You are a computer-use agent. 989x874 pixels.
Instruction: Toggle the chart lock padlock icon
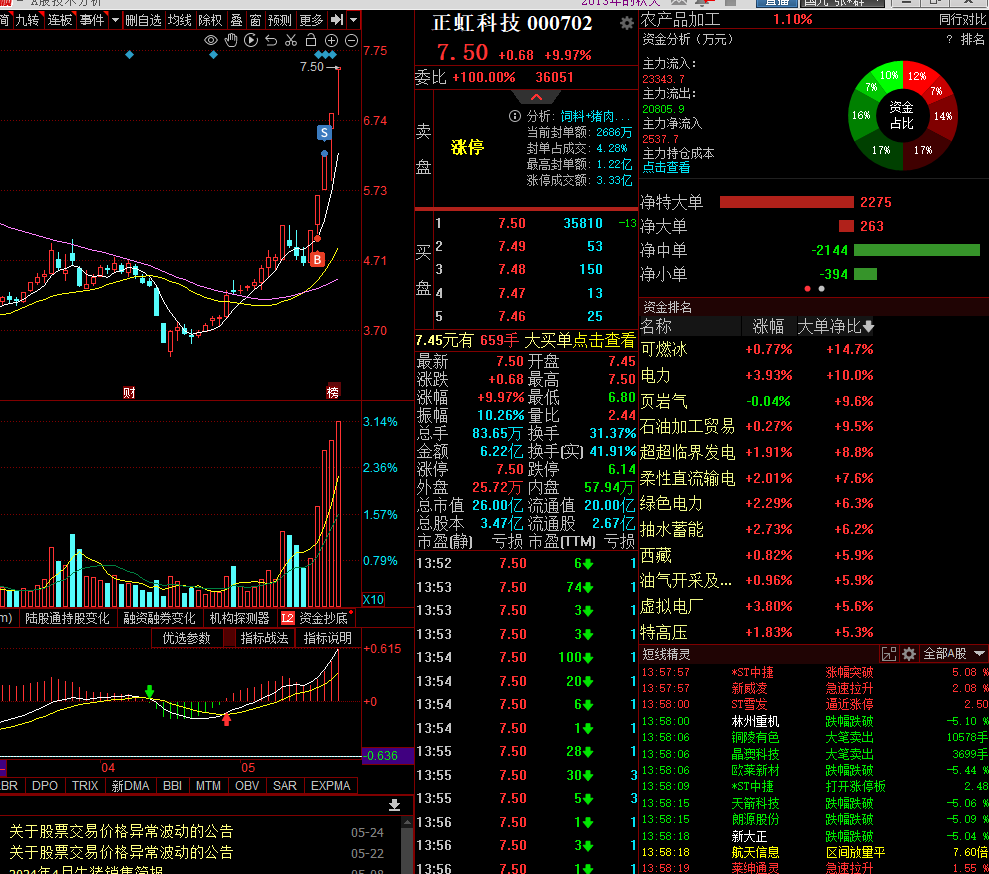311,40
